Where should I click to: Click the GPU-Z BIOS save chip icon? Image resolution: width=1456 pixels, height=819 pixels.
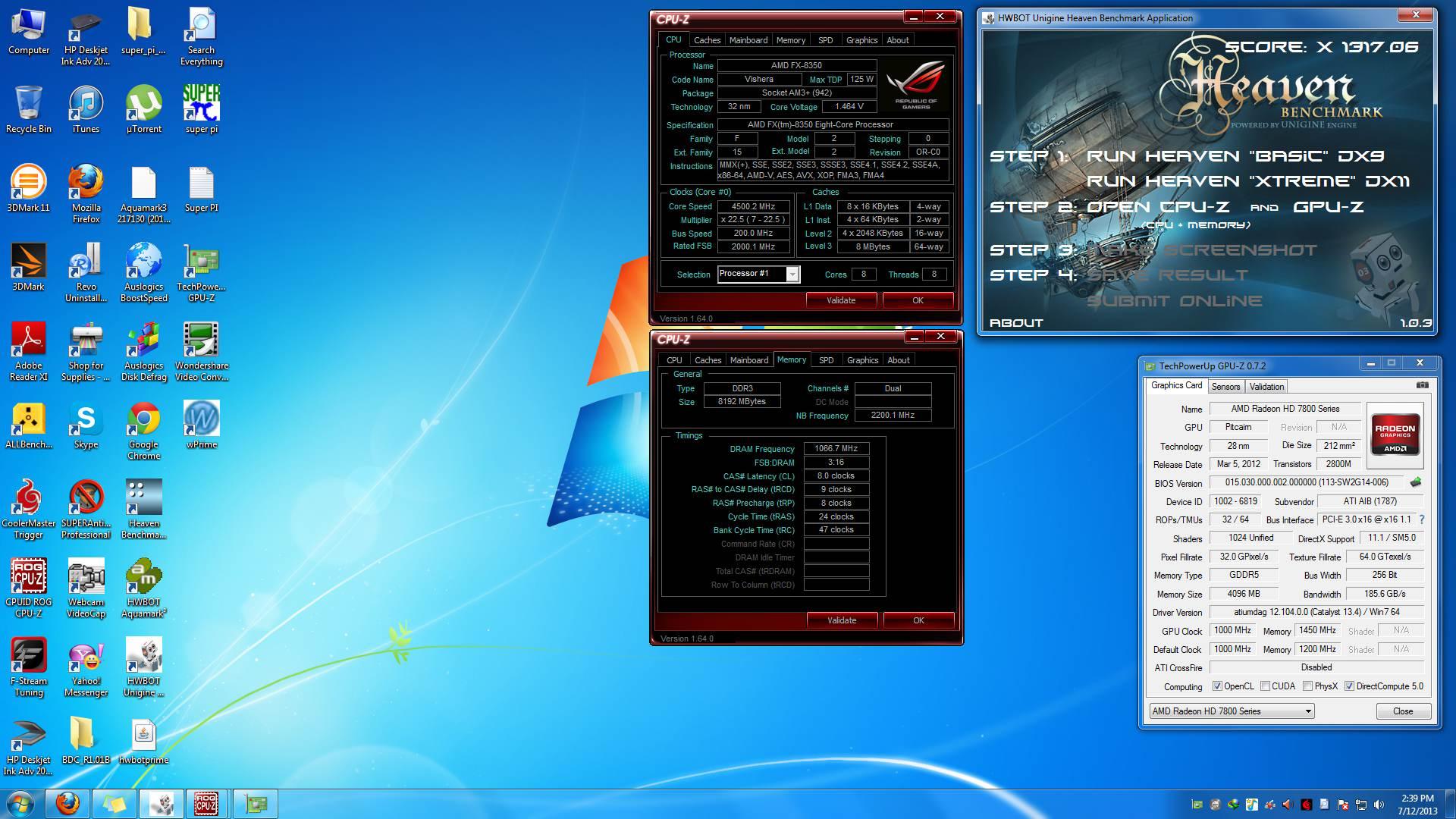[1415, 482]
